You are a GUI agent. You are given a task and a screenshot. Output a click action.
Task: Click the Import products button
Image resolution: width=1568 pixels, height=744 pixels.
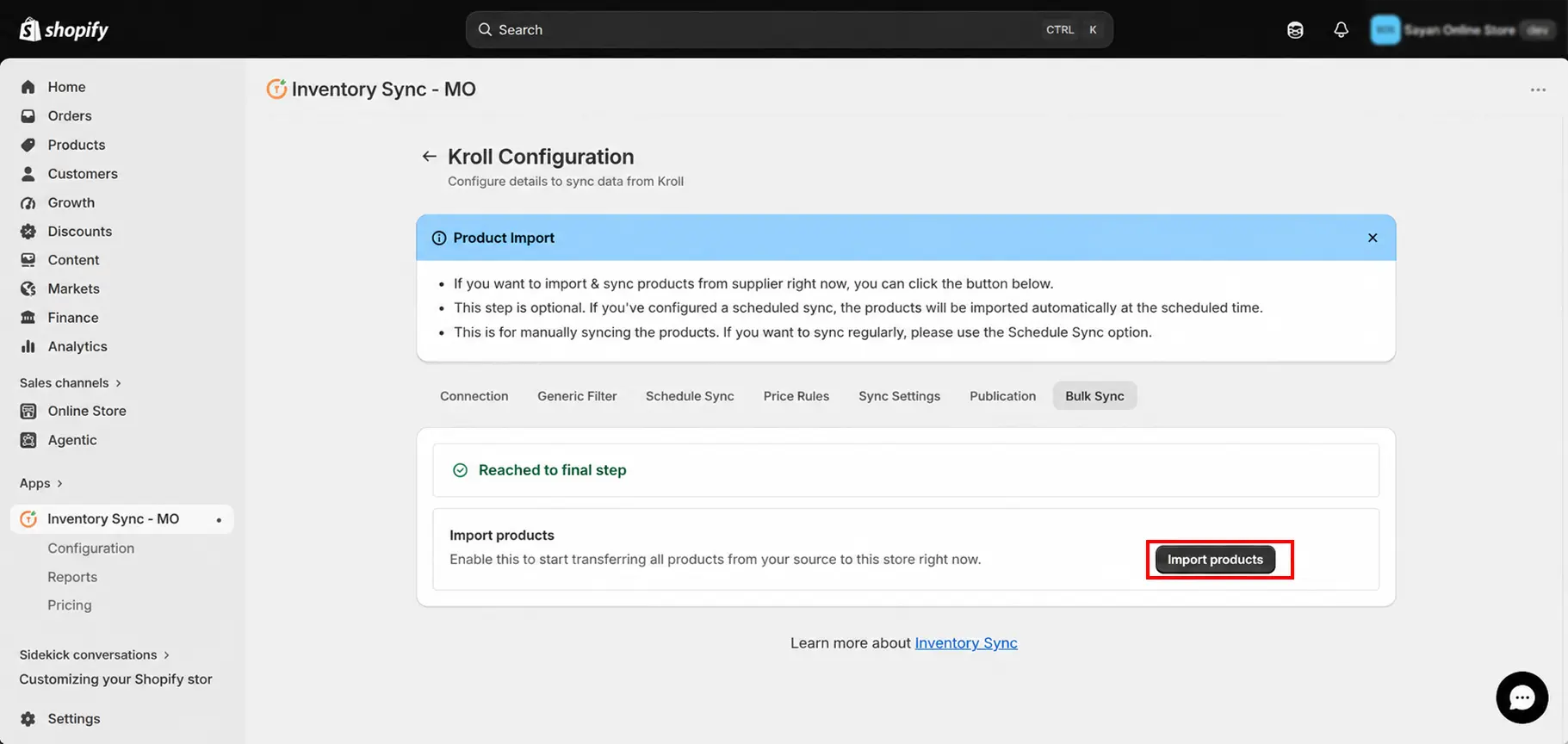(x=1215, y=560)
